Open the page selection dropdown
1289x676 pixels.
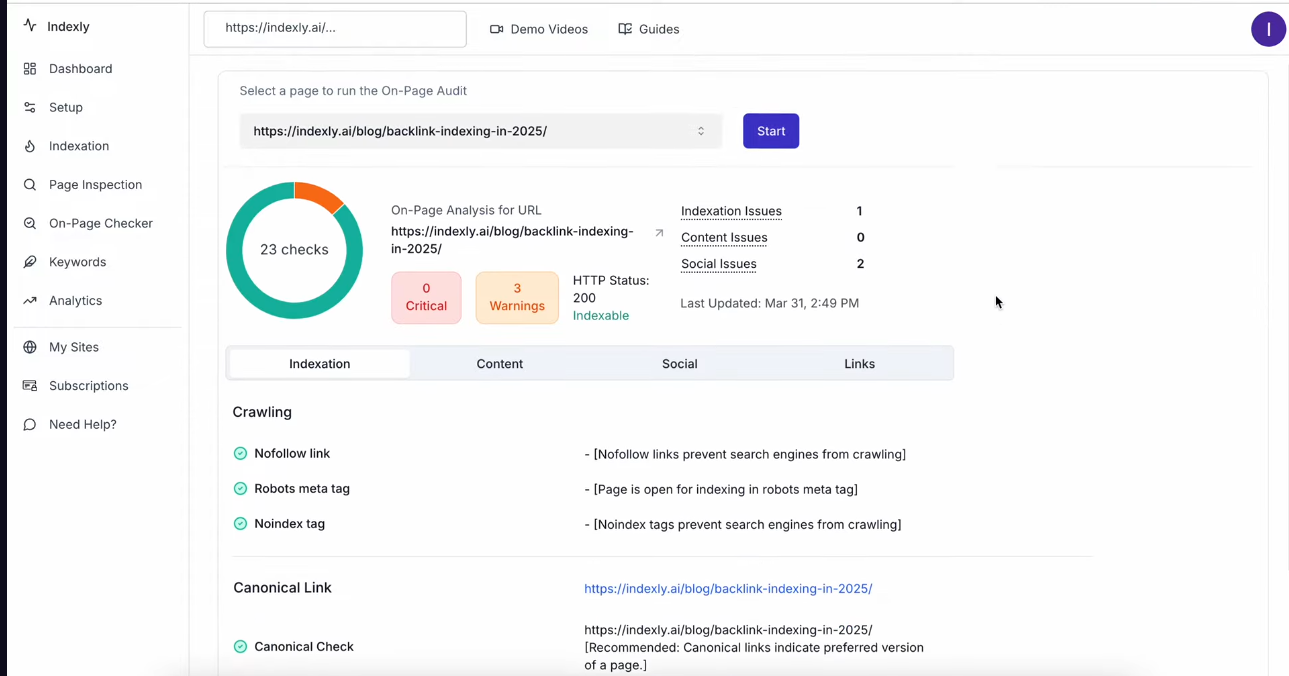(480, 130)
